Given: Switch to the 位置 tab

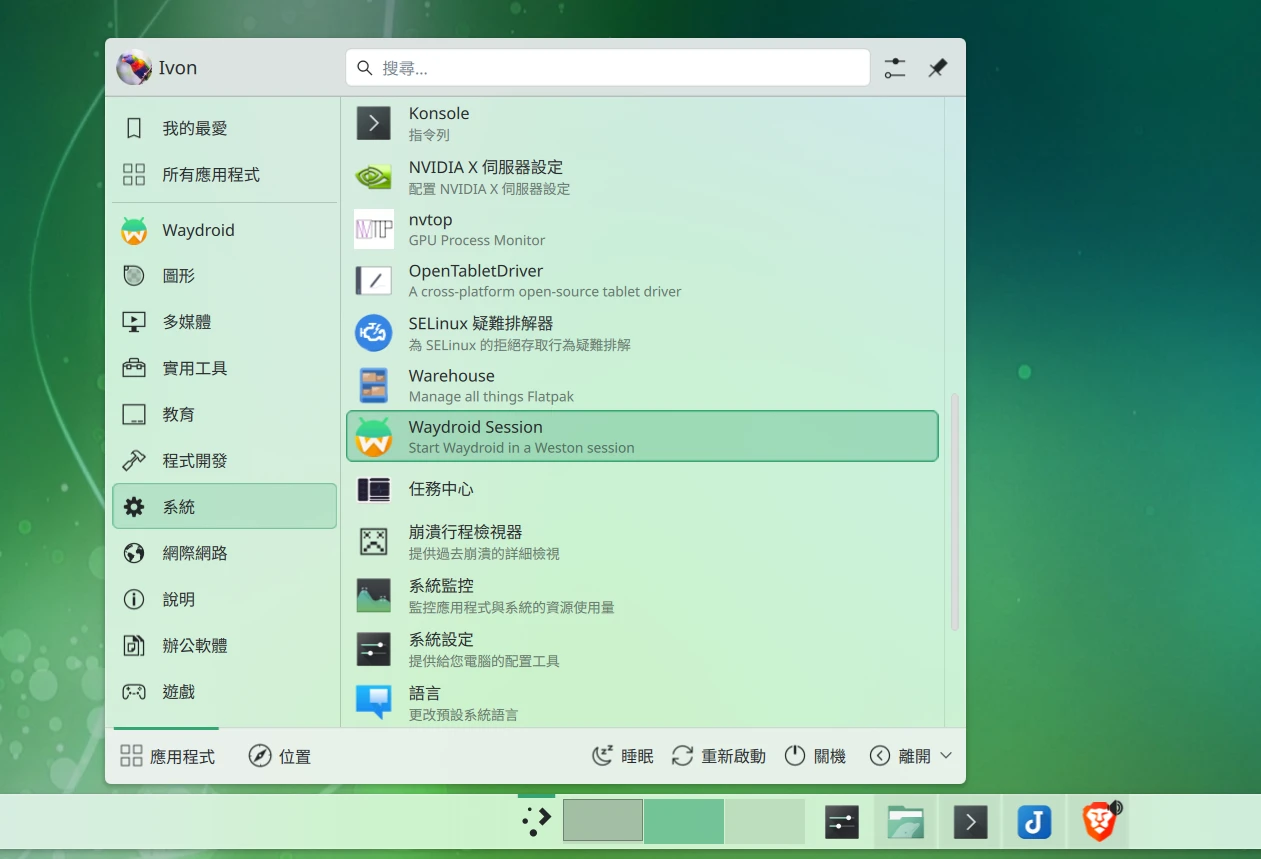Looking at the screenshot, I should click(x=280, y=756).
